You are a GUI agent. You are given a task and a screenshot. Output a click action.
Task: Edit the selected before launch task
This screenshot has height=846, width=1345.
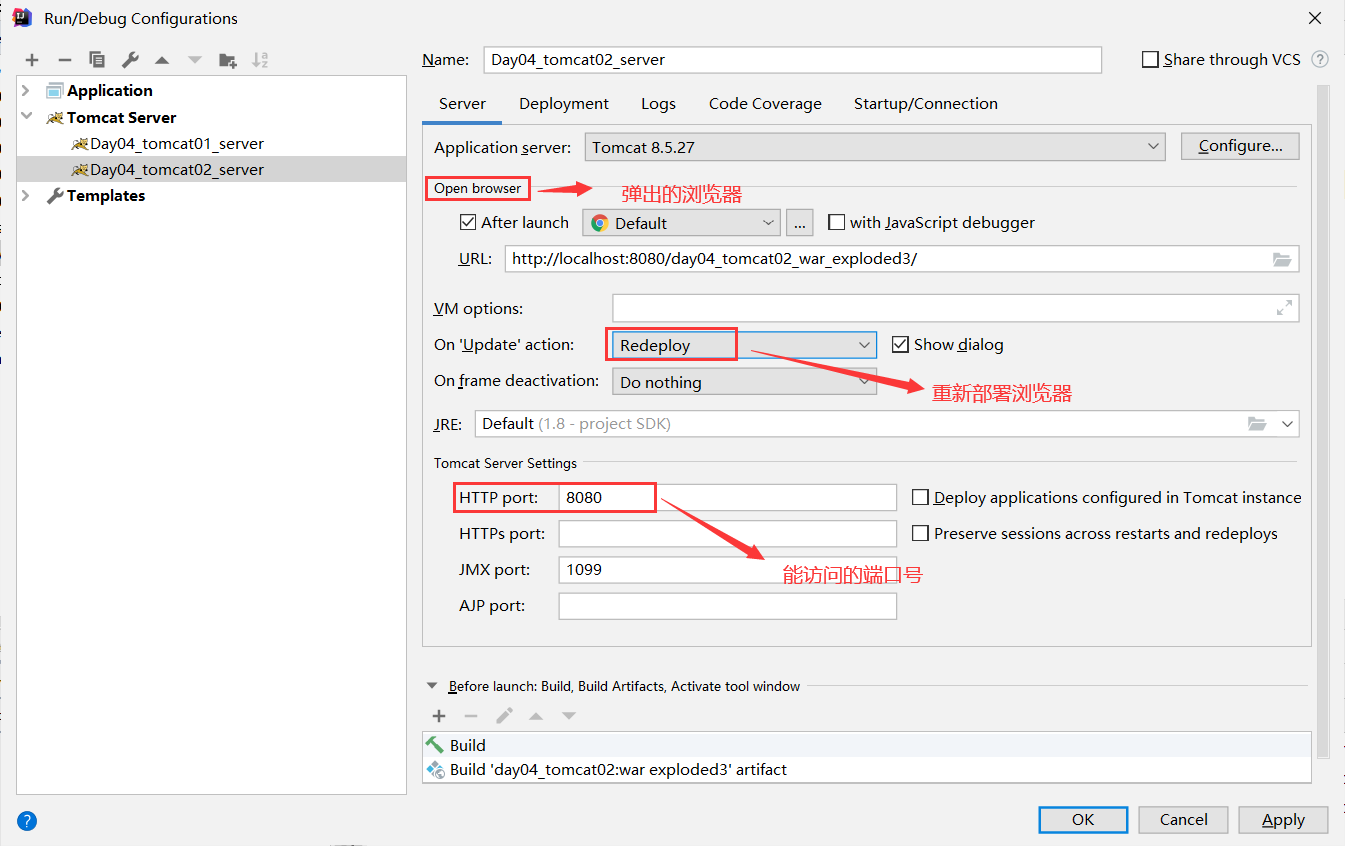[x=504, y=716]
